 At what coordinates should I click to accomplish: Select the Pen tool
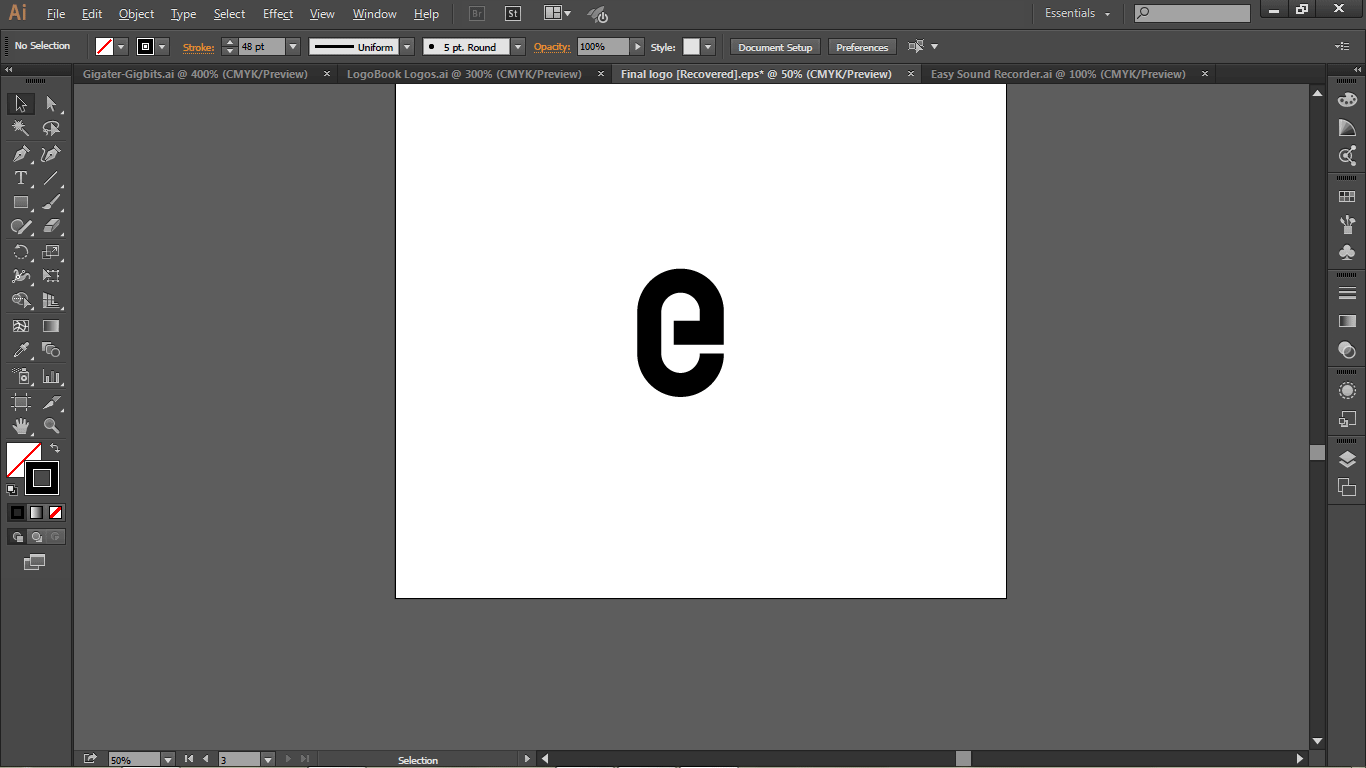pyautogui.click(x=20, y=154)
